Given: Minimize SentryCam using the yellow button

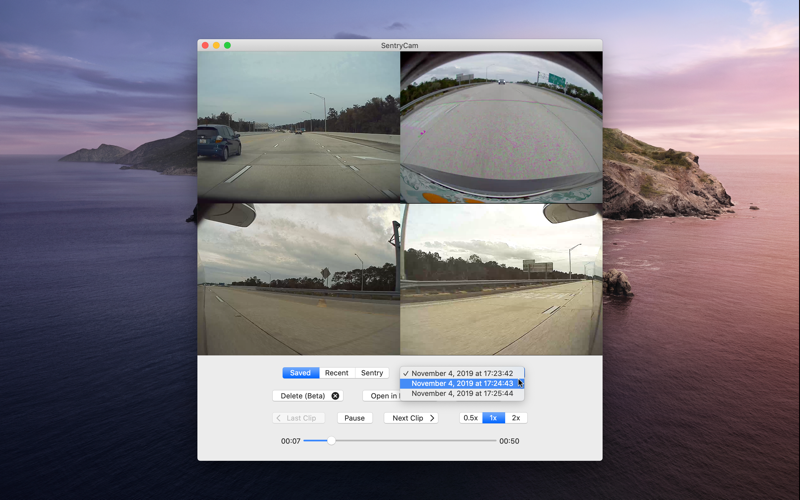Looking at the screenshot, I should click(216, 45).
